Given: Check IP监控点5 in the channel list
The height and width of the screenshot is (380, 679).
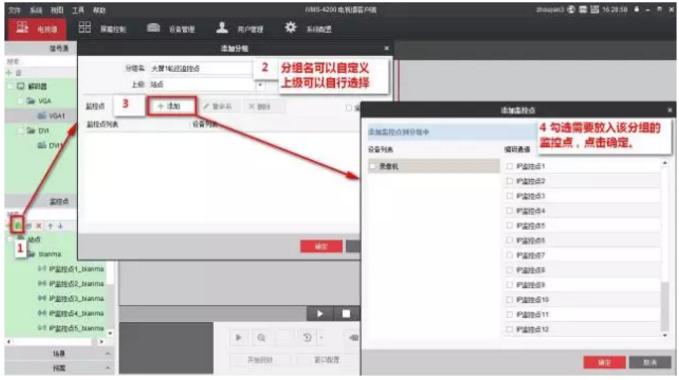Looking at the screenshot, I should [x=510, y=225].
